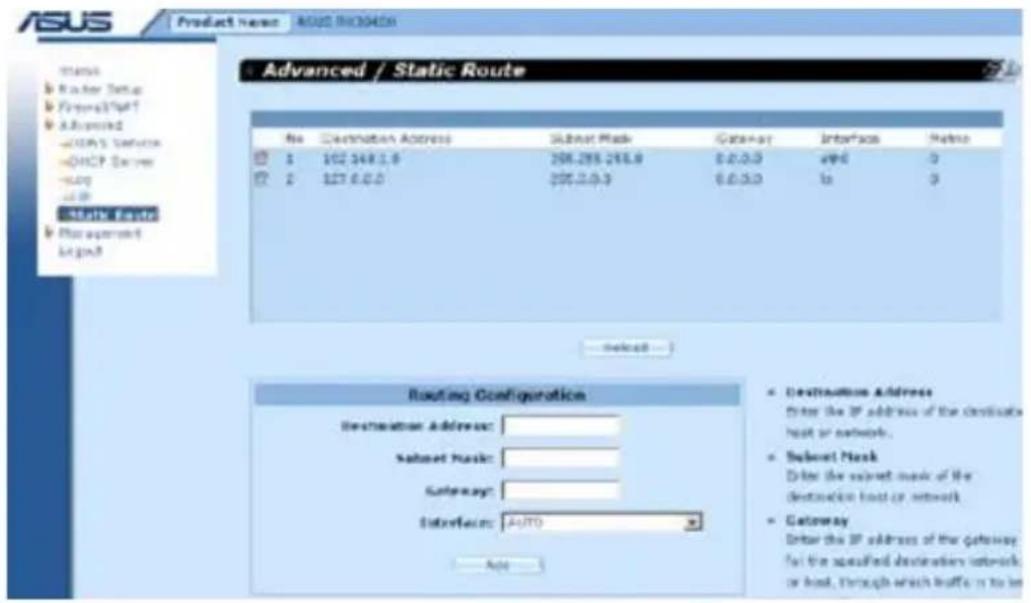
Task: Select the 192.168.1.0 destination cell
Action: (360, 159)
